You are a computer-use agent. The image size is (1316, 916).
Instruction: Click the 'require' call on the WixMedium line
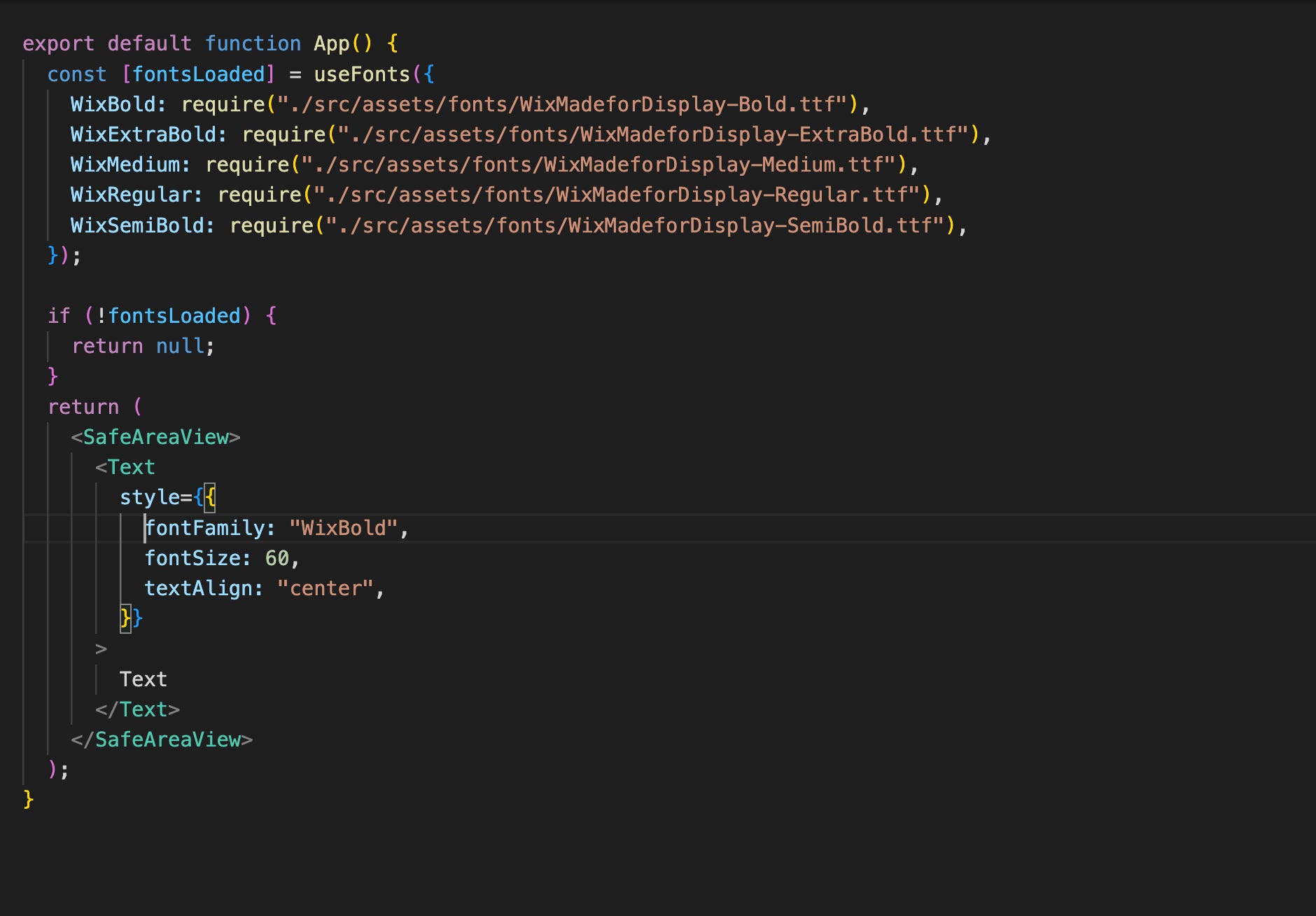[x=247, y=165]
